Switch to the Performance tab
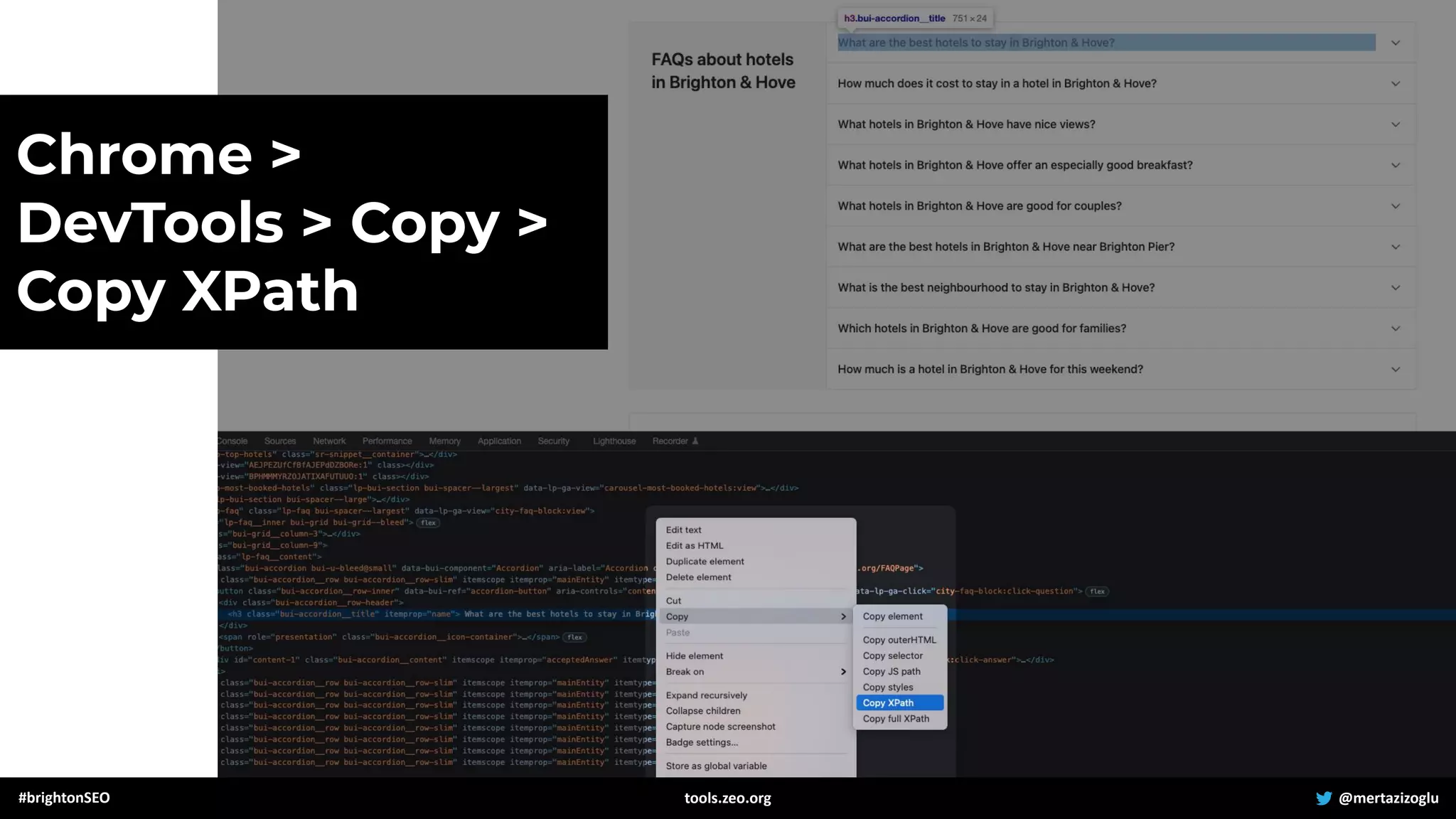 387,441
